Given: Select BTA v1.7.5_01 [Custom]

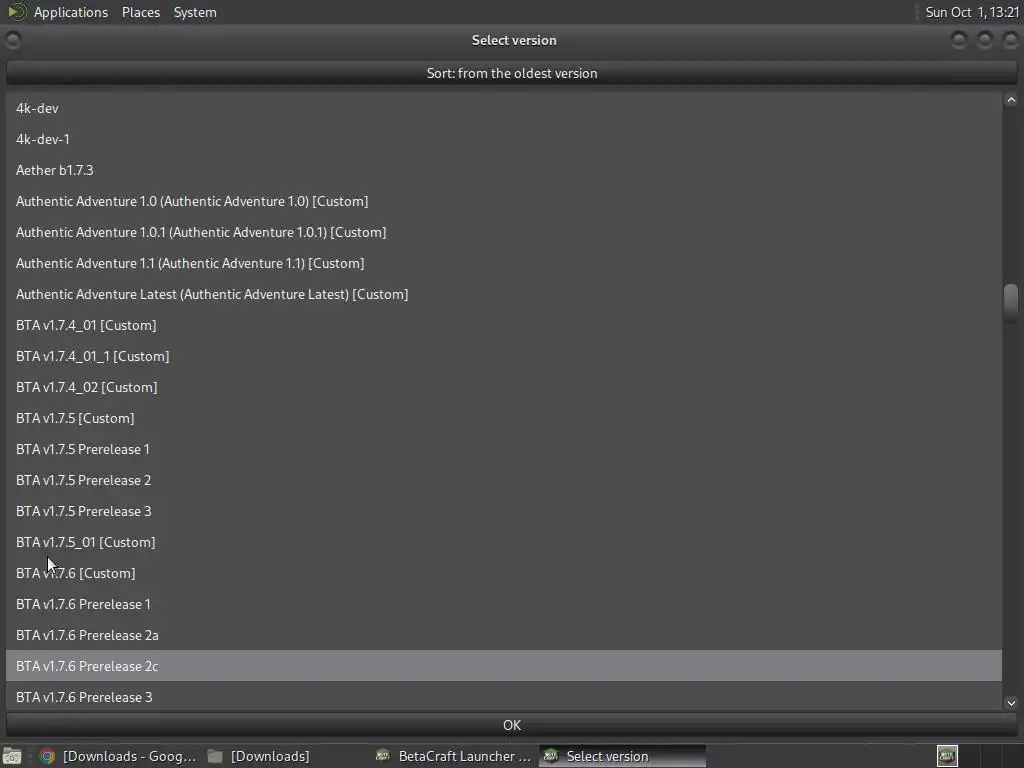Looking at the screenshot, I should (504, 543).
